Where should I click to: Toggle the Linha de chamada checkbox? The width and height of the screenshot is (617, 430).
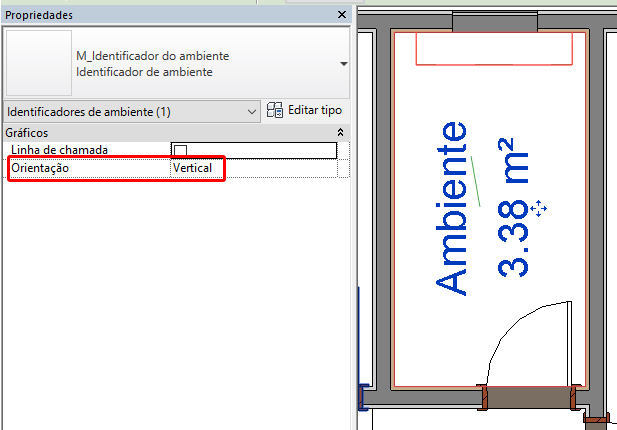click(x=180, y=150)
